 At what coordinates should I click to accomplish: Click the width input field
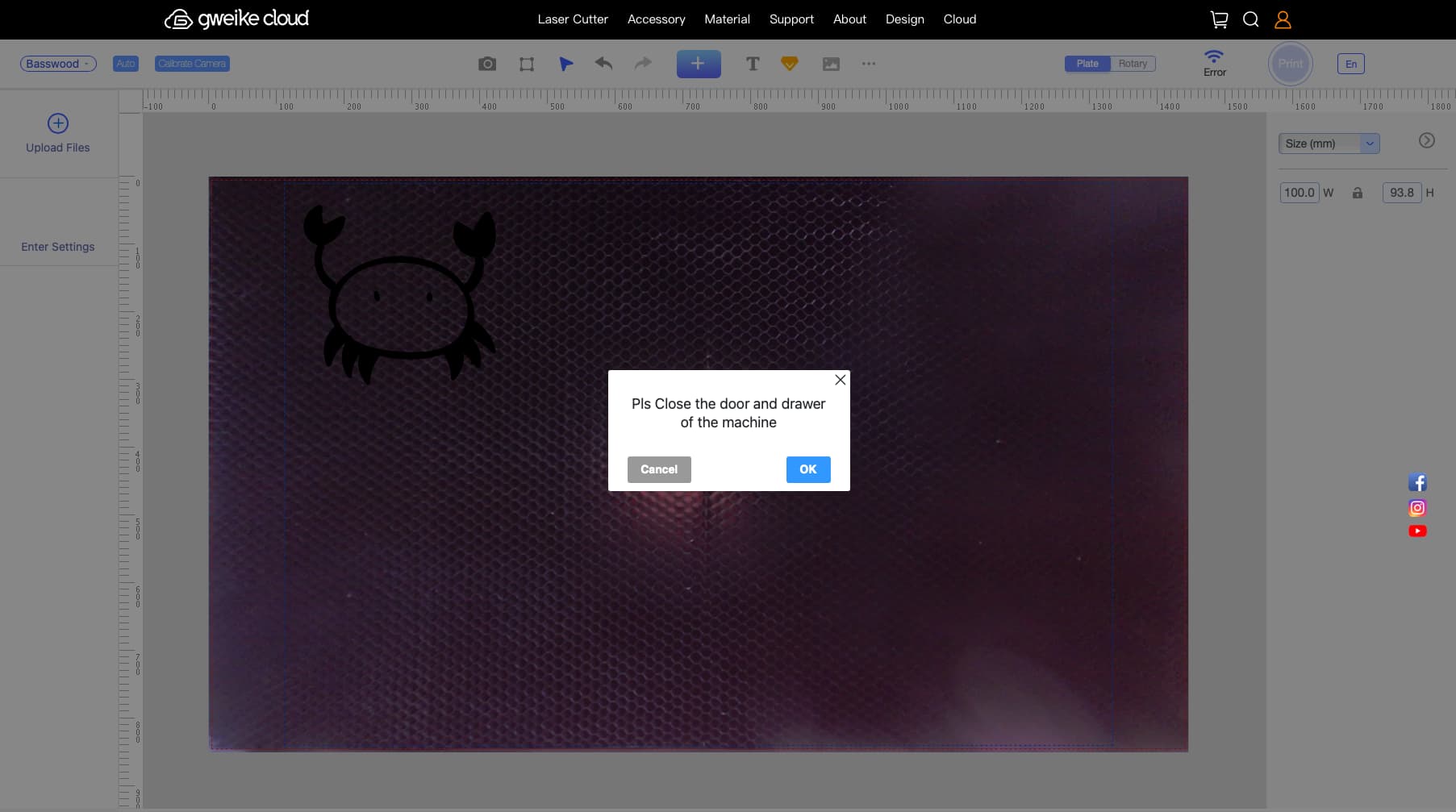pyautogui.click(x=1299, y=193)
